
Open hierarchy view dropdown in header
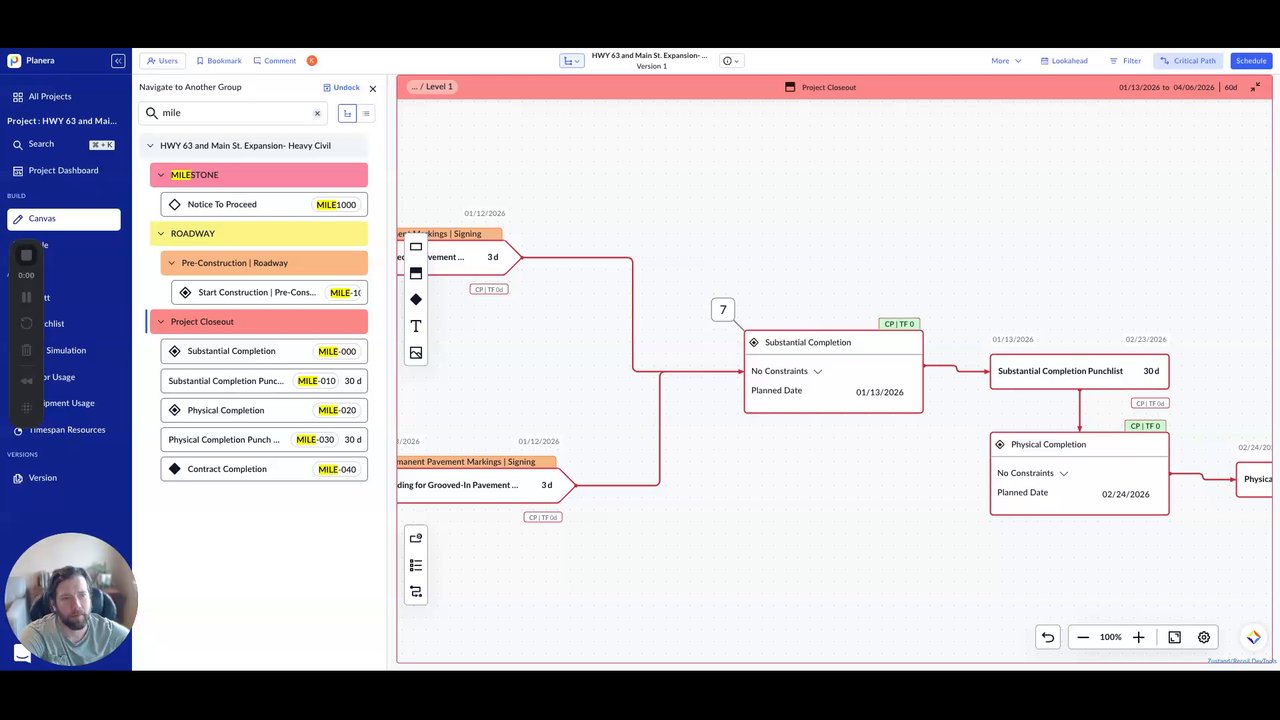point(572,61)
